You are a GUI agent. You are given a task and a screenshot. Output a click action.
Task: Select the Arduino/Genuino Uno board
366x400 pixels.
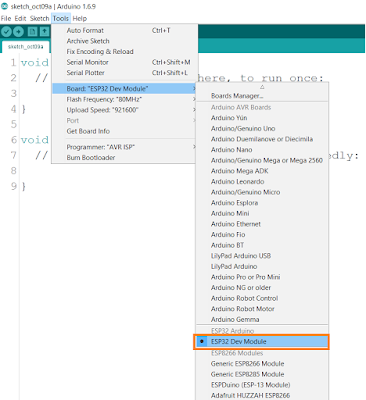262,129
